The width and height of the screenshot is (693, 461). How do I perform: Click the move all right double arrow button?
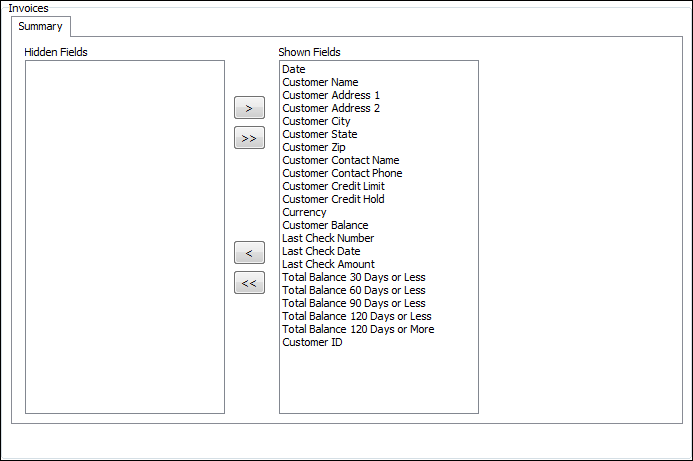click(x=249, y=138)
